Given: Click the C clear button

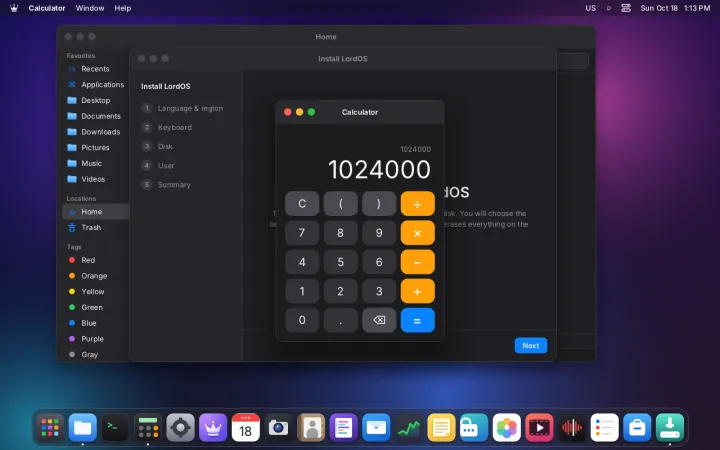Looking at the screenshot, I should [302, 203].
